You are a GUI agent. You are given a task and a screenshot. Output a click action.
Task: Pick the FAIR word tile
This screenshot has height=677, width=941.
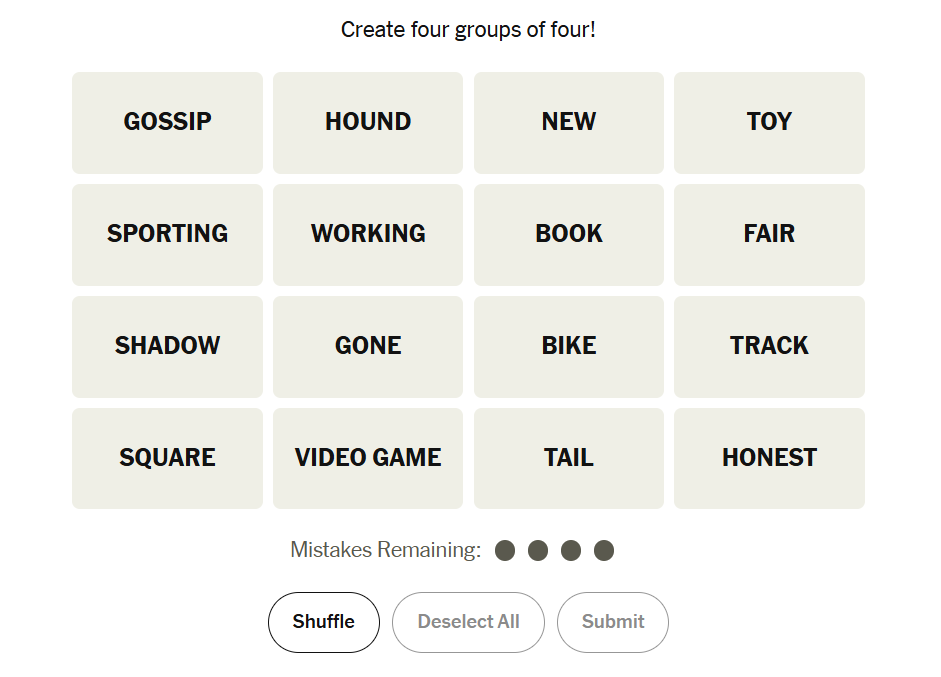tap(769, 234)
